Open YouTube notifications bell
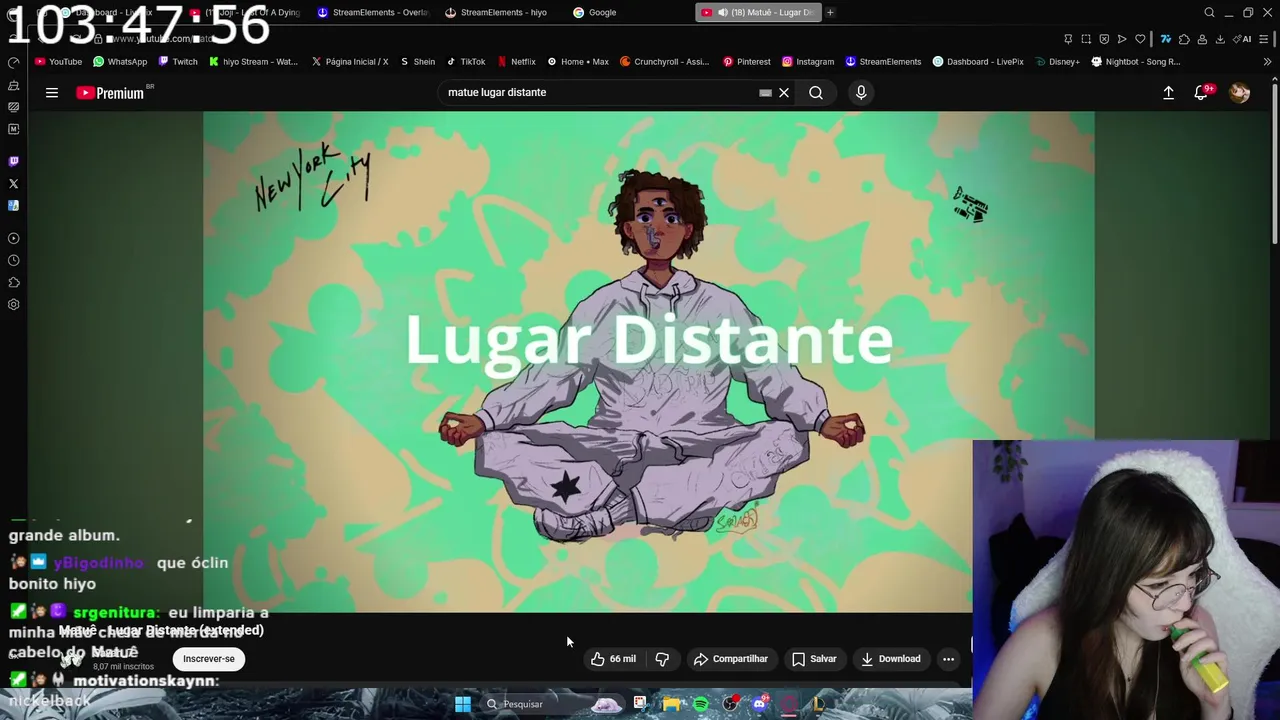Viewport: 1280px width, 720px height. pos(1202,93)
